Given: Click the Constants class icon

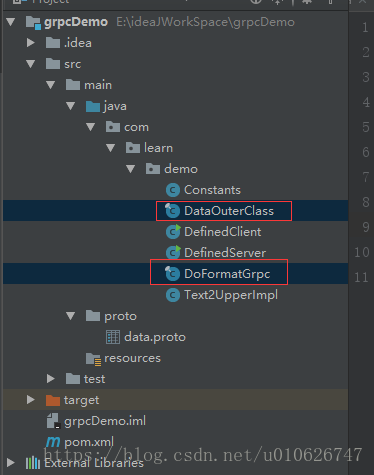Looking at the screenshot, I should [x=173, y=190].
